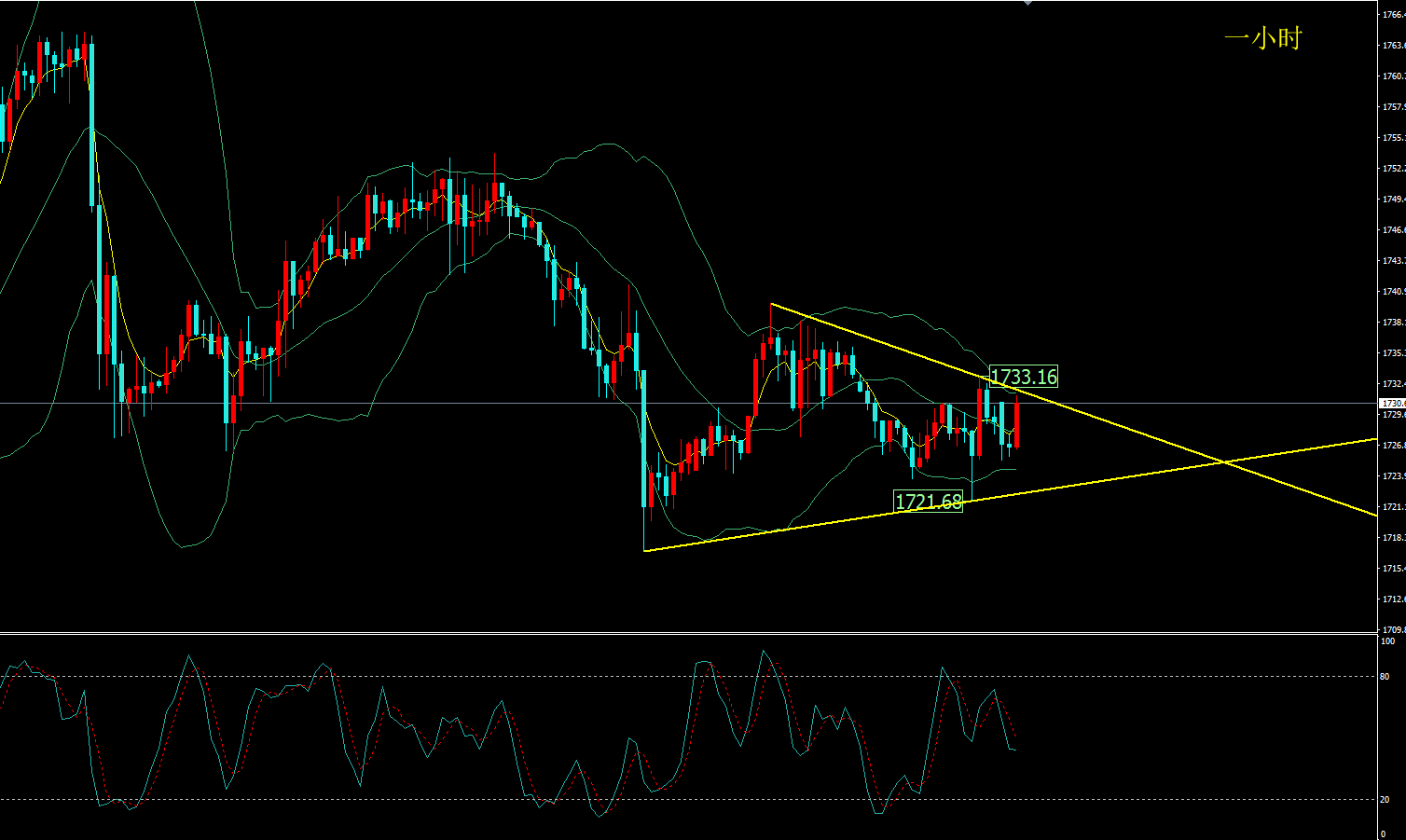Click the 1733.16 price label box
1406x840 pixels.
click(x=1023, y=377)
